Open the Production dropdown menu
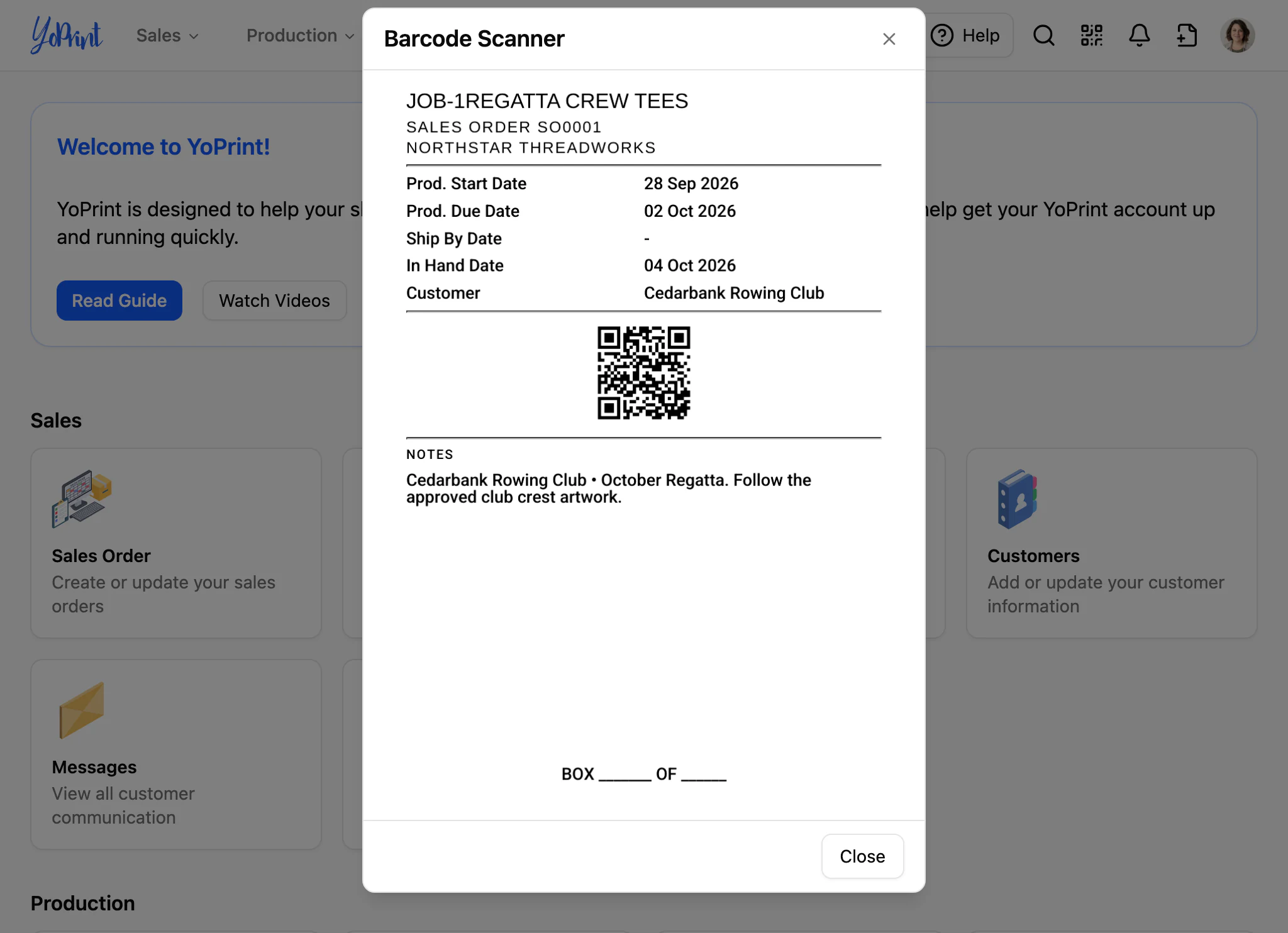1288x933 pixels. (x=300, y=36)
